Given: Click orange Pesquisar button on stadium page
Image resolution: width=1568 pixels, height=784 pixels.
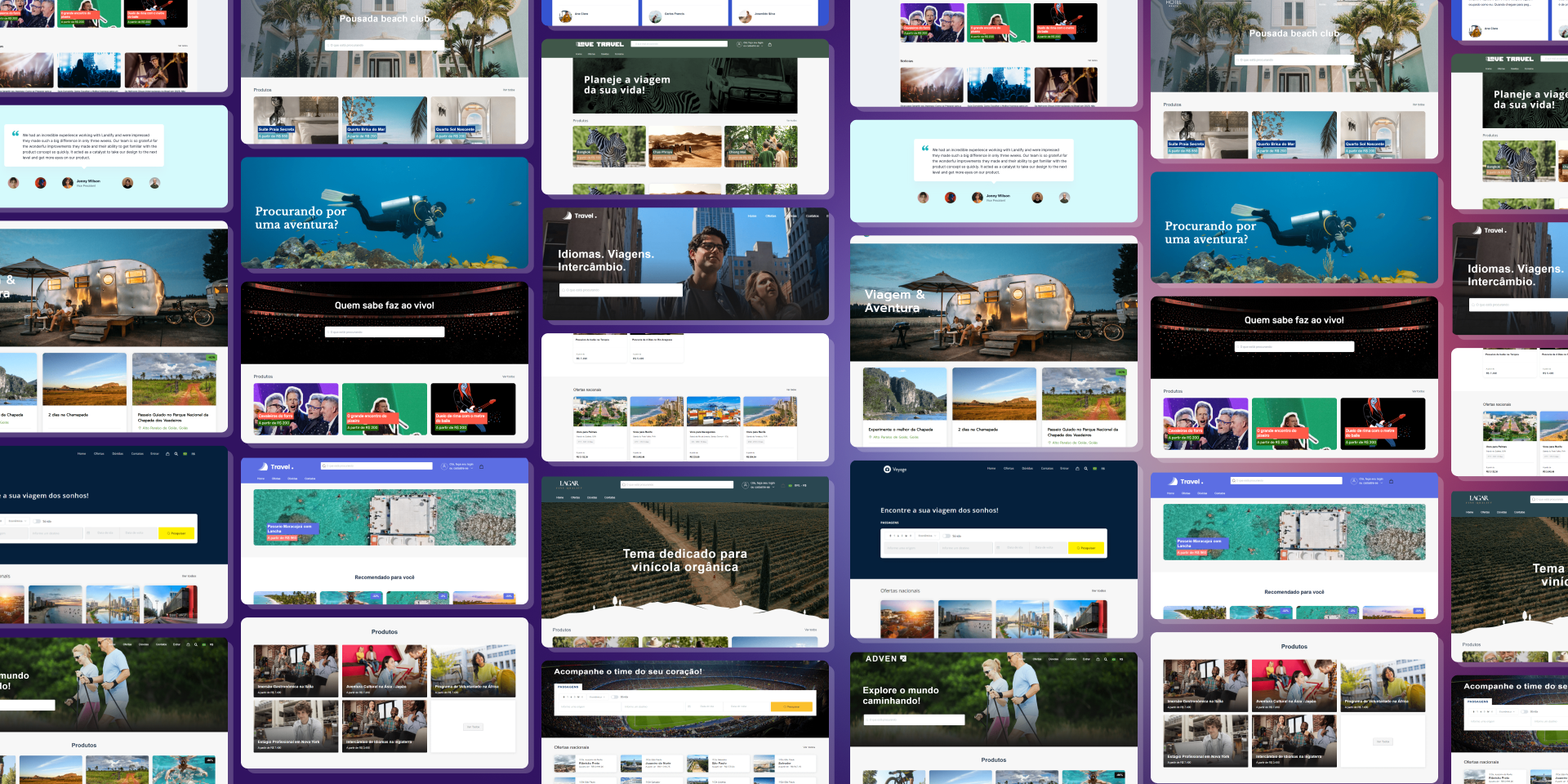Looking at the screenshot, I should [x=791, y=706].
